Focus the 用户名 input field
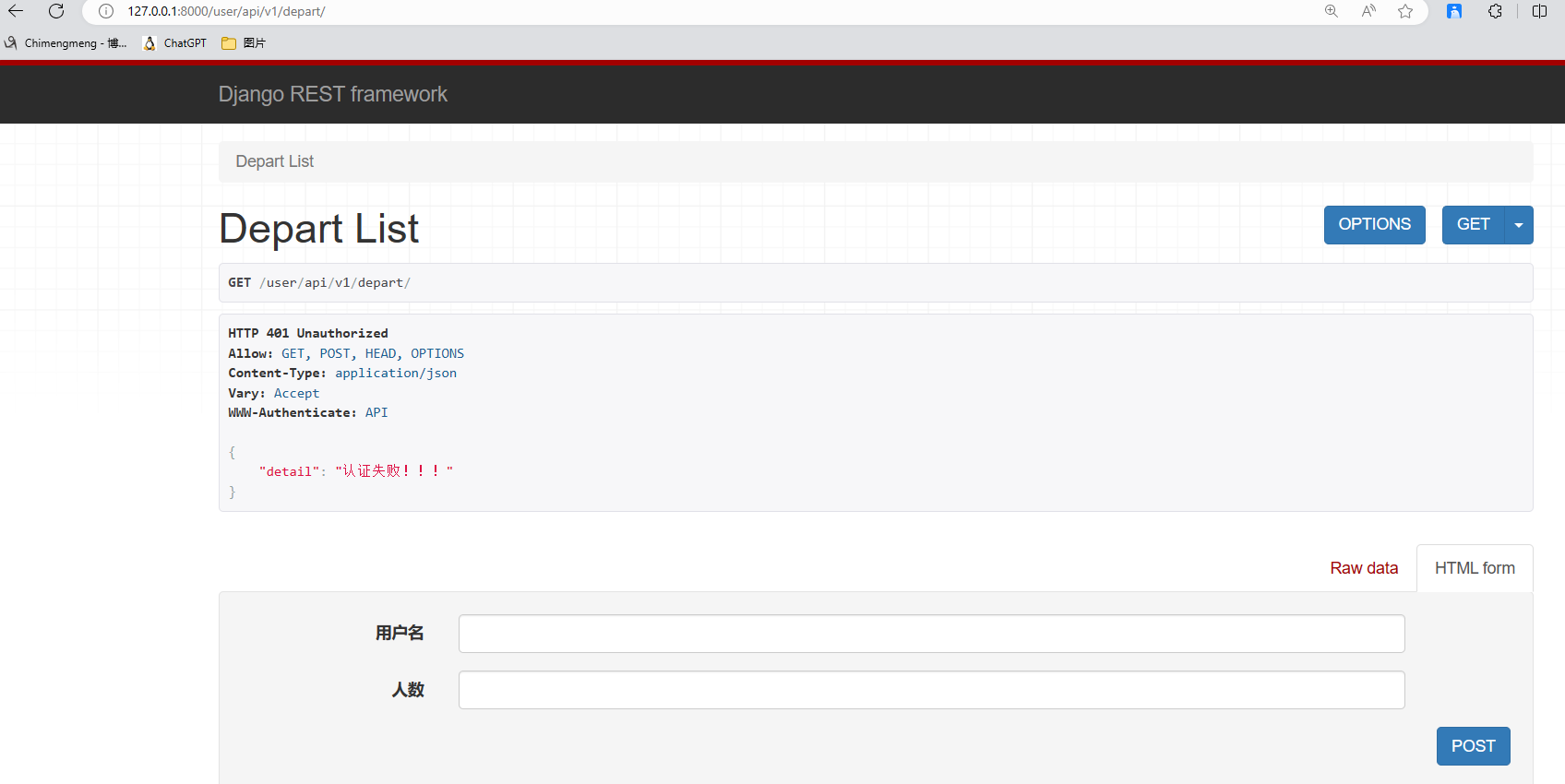This screenshot has width=1565, height=784. click(x=931, y=634)
